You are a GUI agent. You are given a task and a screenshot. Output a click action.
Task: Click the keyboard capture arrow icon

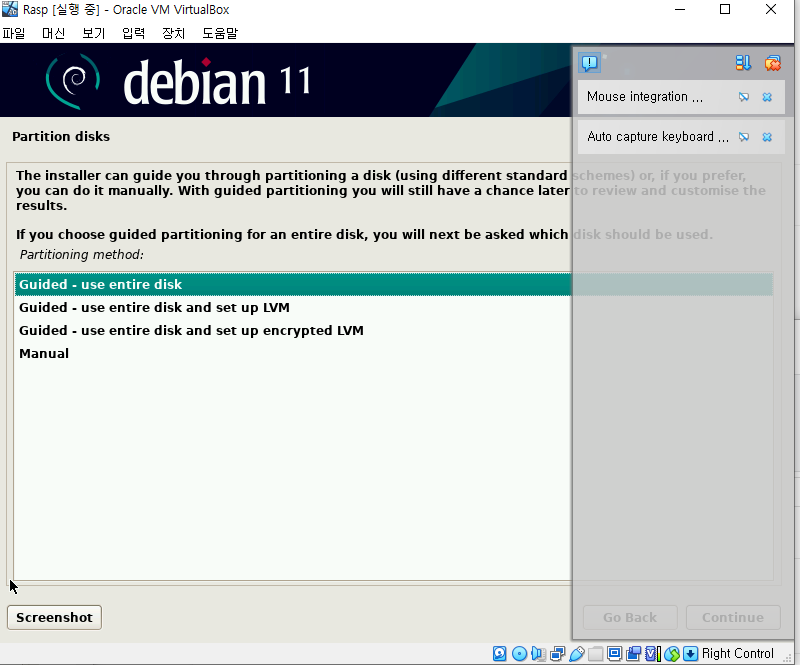pos(690,653)
